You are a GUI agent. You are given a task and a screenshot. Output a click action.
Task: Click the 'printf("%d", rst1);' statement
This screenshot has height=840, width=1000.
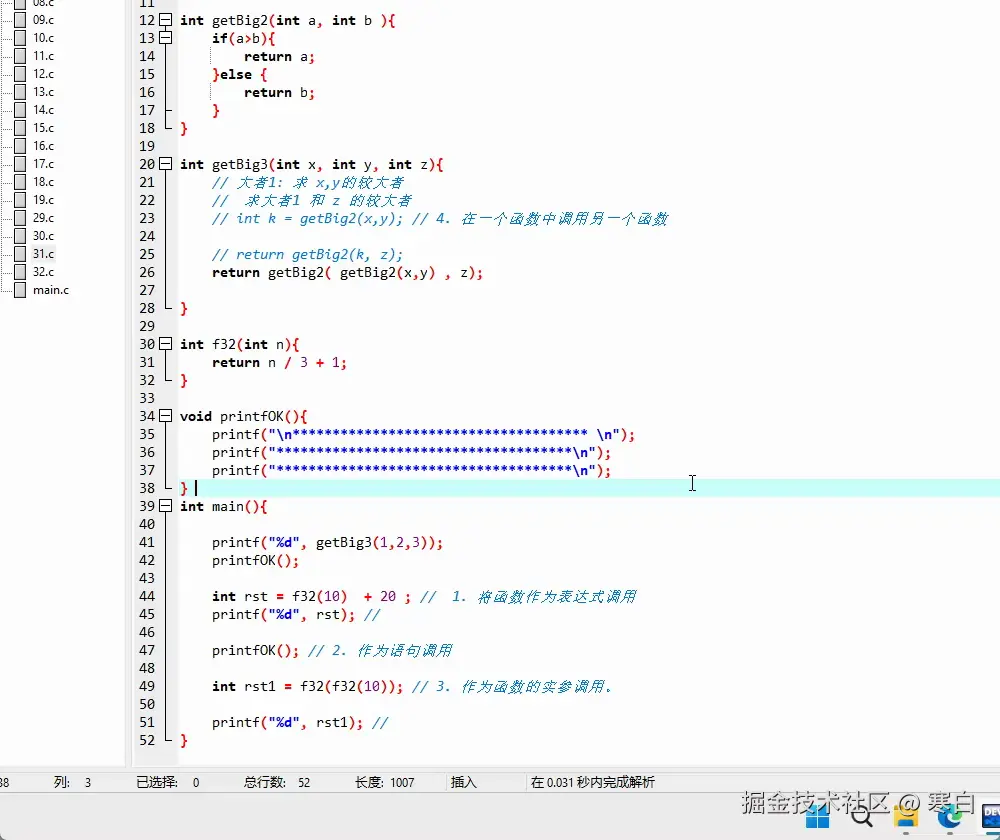tap(288, 723)
